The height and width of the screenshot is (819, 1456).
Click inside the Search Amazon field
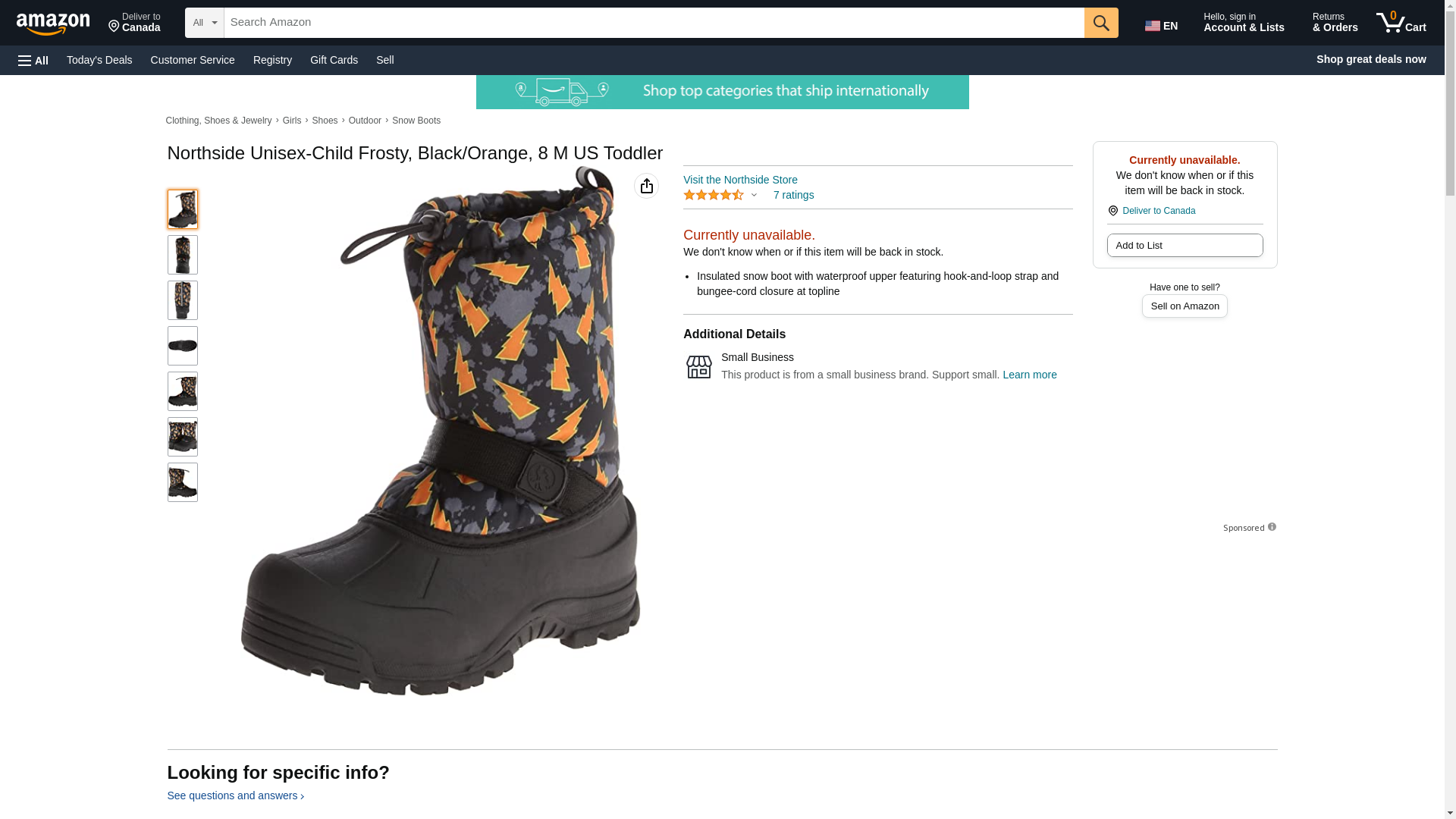654,23
